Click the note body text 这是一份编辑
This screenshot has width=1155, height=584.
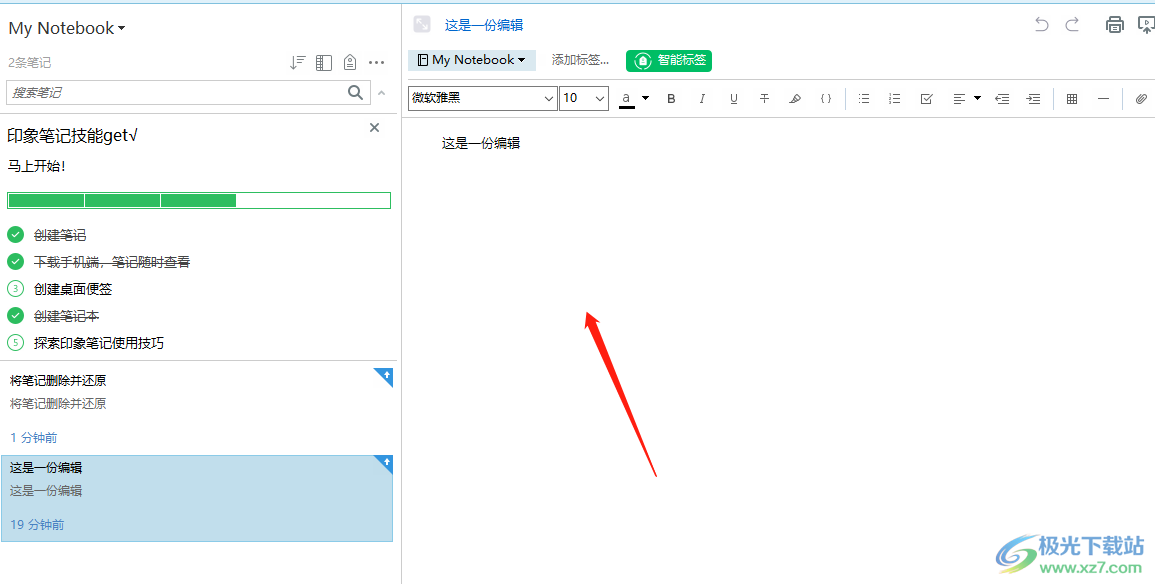481,144
